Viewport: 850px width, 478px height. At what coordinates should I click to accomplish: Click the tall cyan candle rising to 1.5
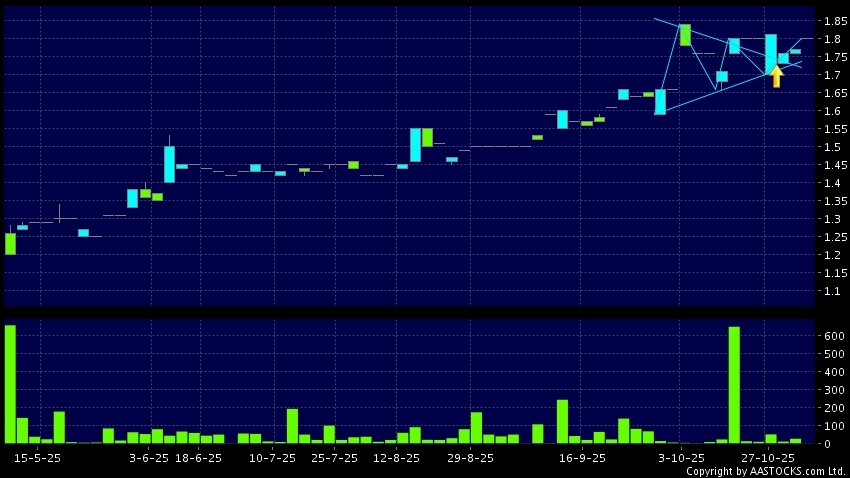pos(170,164)
